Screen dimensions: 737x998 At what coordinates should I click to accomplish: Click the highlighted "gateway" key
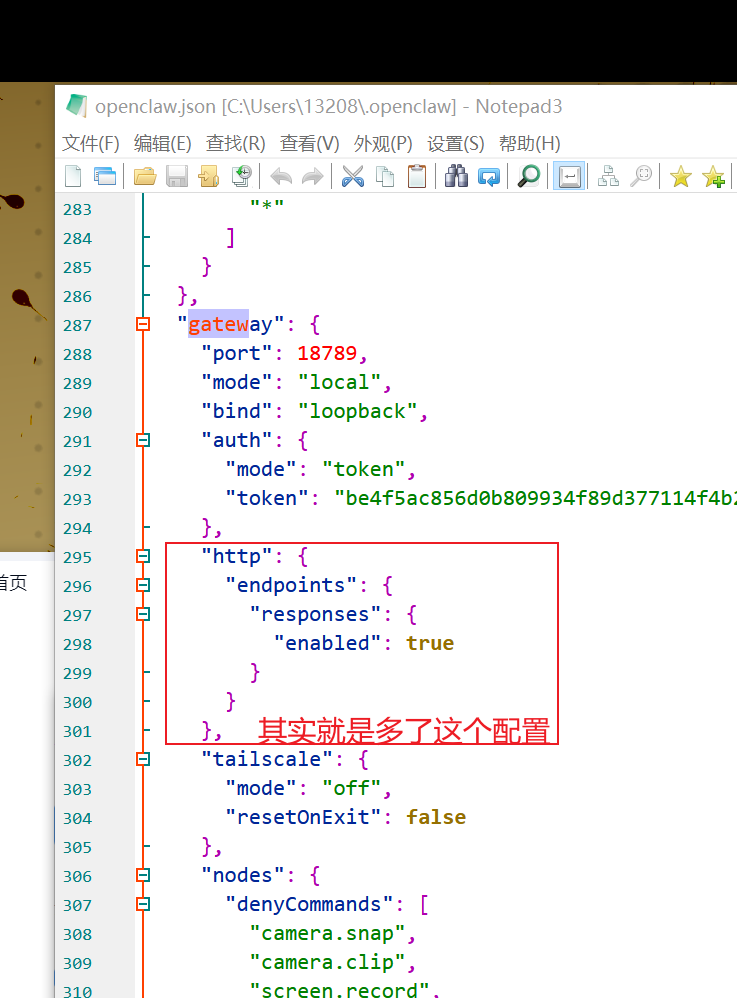click(230, 325)
